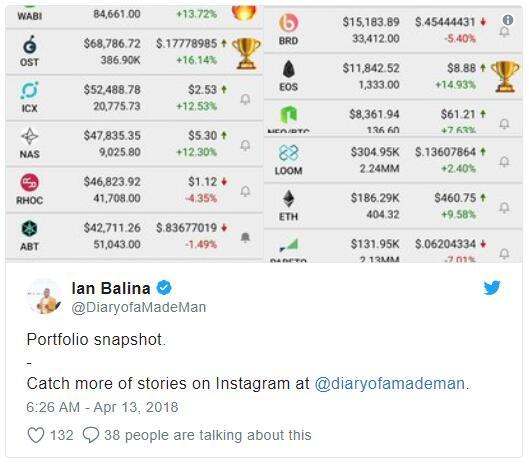Toggle the alert bell for ICX
Screen dimensions: 529x464
[x=245, y=100]
